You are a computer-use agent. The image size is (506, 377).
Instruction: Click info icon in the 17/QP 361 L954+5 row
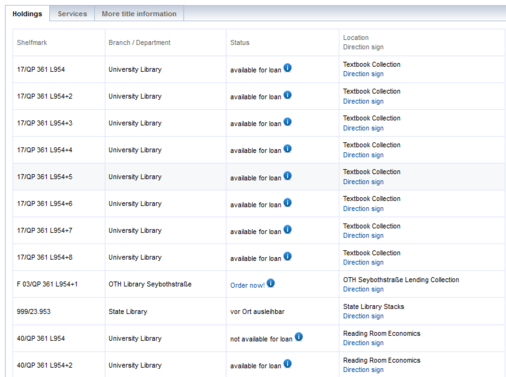coord(287,176)
